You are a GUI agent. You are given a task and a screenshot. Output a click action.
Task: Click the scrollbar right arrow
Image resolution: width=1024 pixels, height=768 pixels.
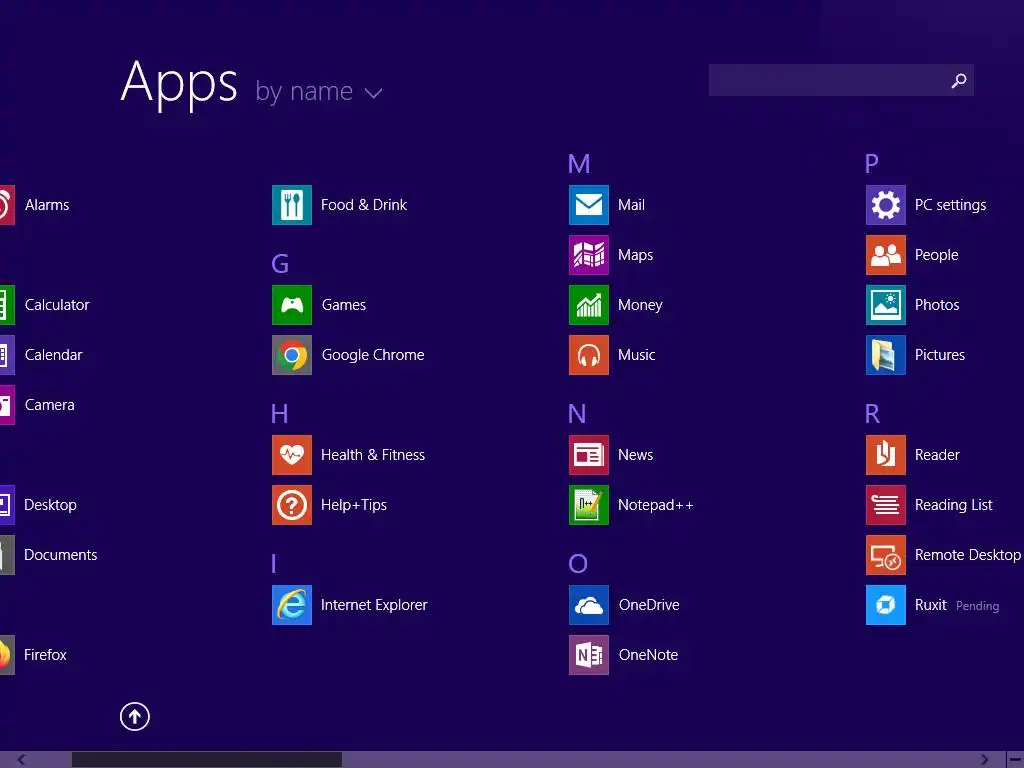pos(984,760)
